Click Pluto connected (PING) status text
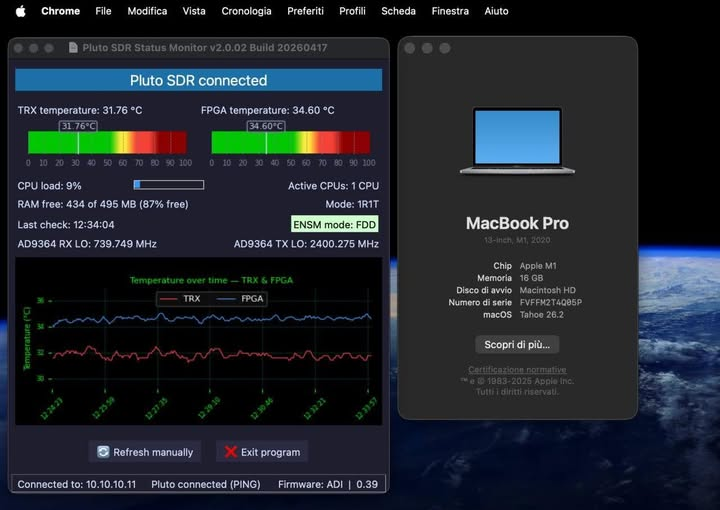Screen dimensions: 720x510 206,484
